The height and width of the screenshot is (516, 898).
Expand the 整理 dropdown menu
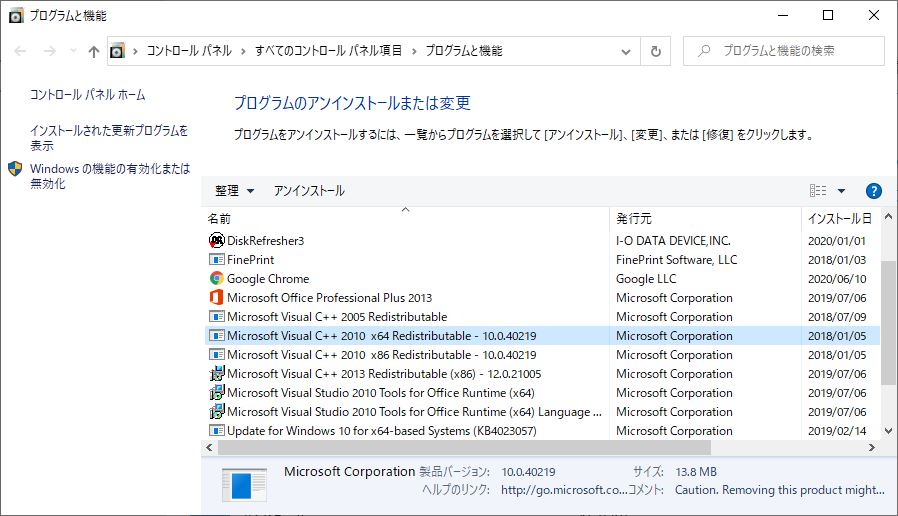click(234, 191)
